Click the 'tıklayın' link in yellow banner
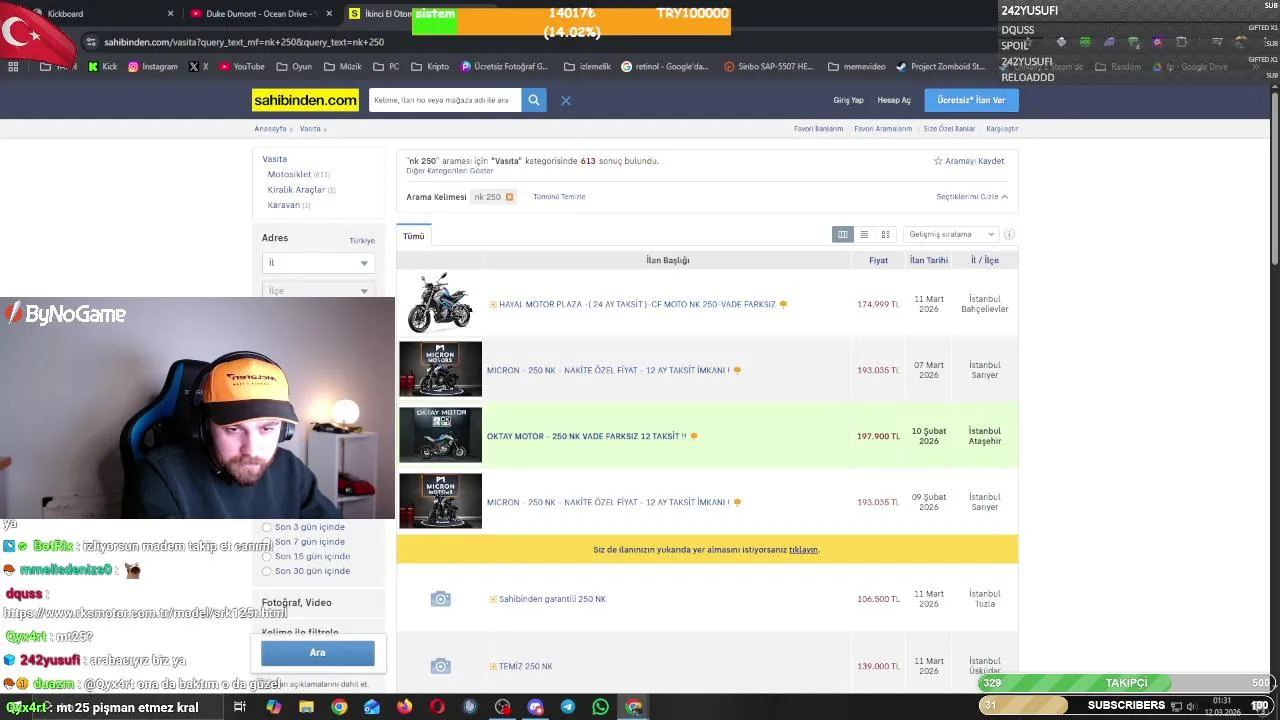 point(803,550)
